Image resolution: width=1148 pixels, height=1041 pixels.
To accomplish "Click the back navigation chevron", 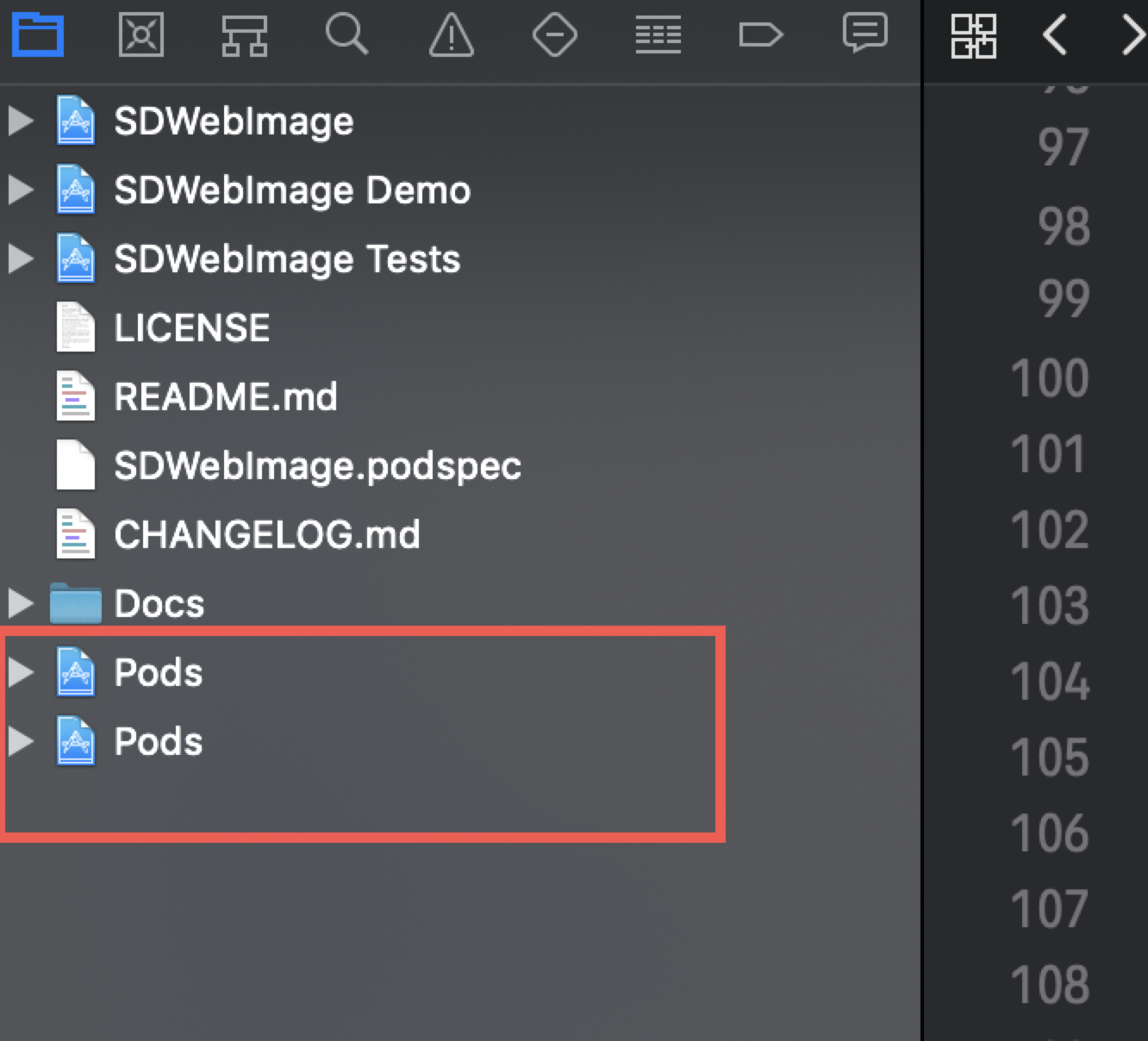I will tap(1055, 35).
